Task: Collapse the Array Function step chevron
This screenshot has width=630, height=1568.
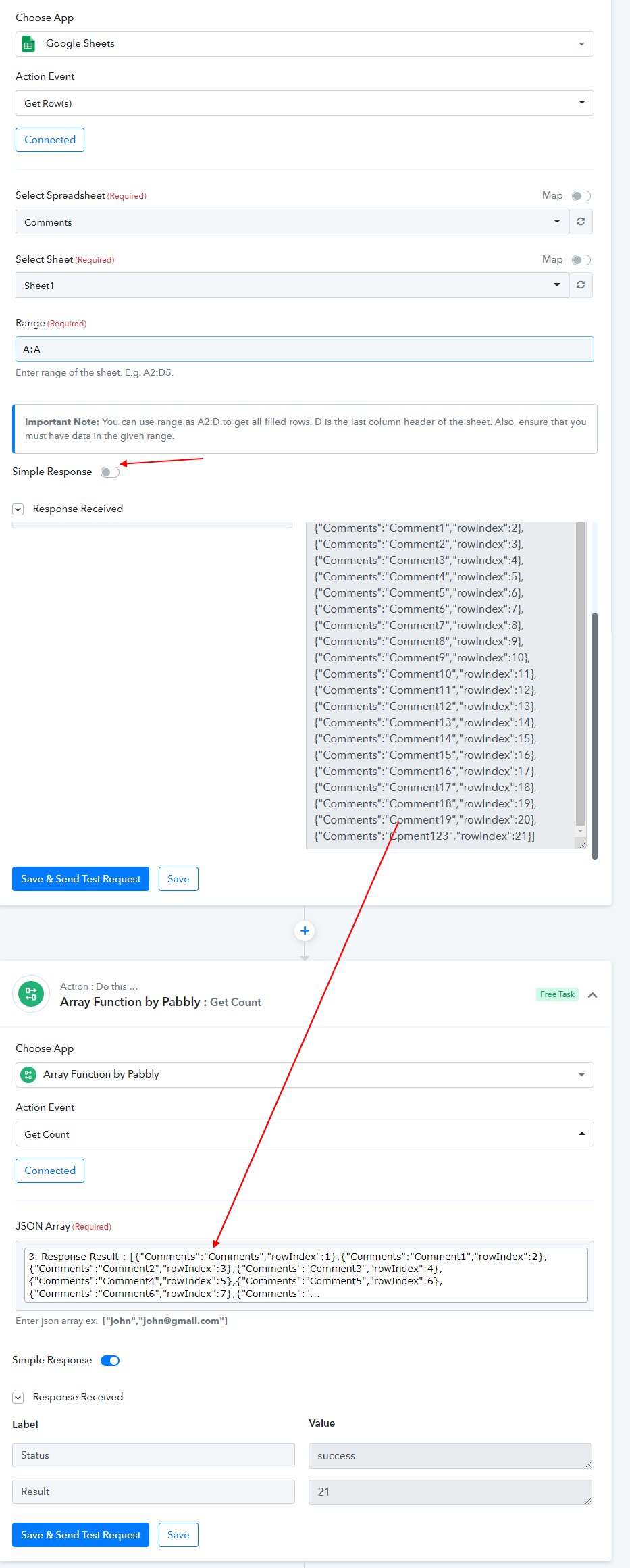Action: click(593, 995)
